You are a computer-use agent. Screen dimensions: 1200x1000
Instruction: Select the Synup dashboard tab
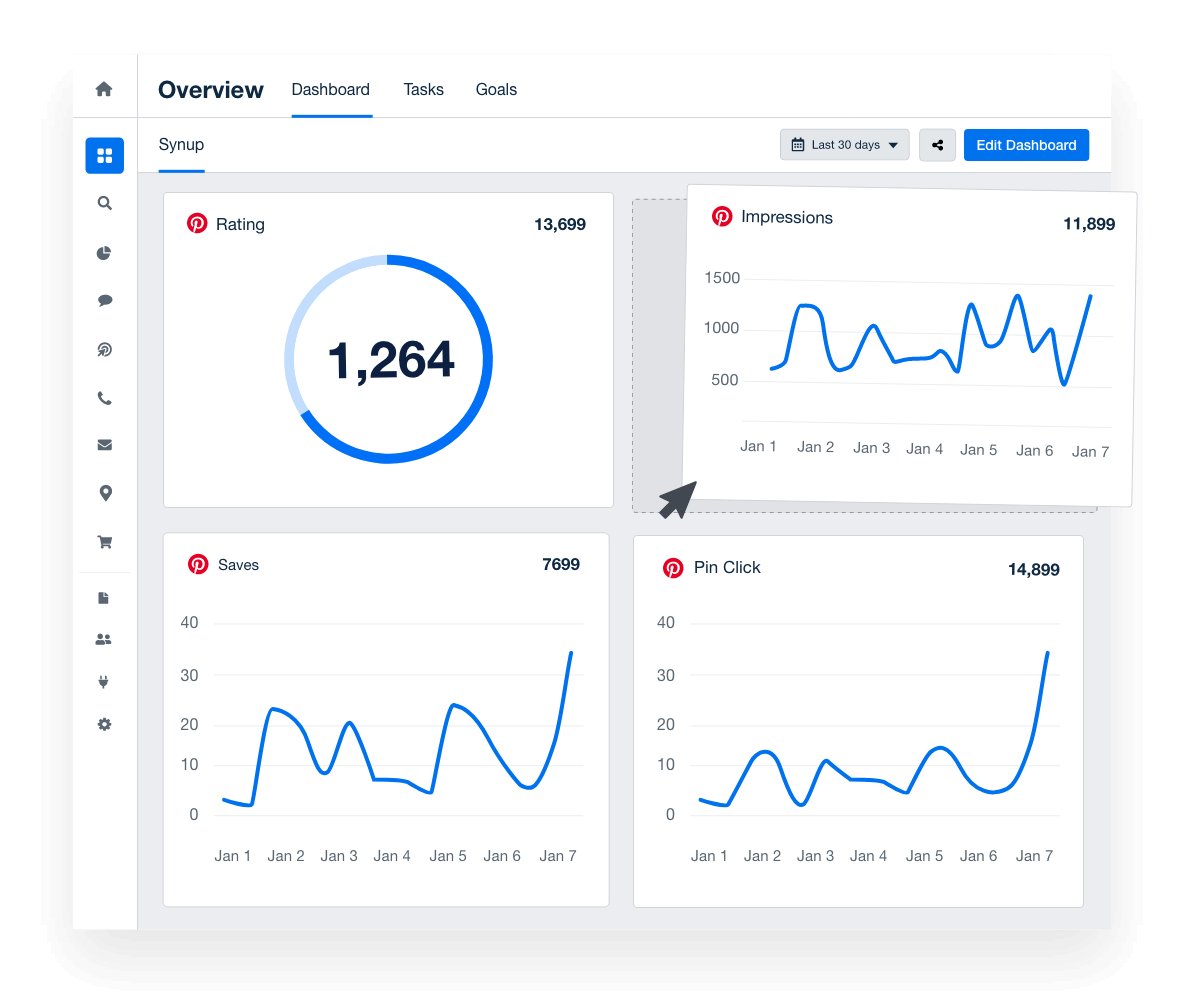[x=181, y=145]
